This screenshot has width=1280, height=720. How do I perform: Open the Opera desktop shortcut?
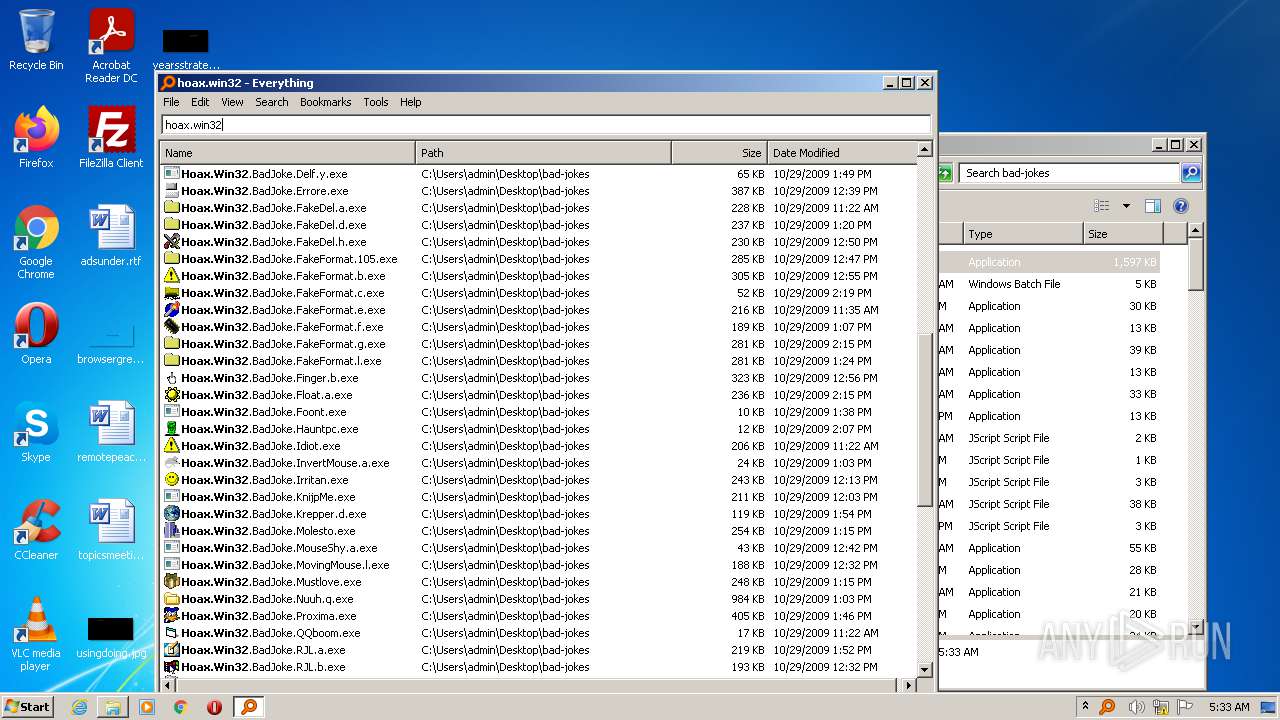[x=36, y=334]
